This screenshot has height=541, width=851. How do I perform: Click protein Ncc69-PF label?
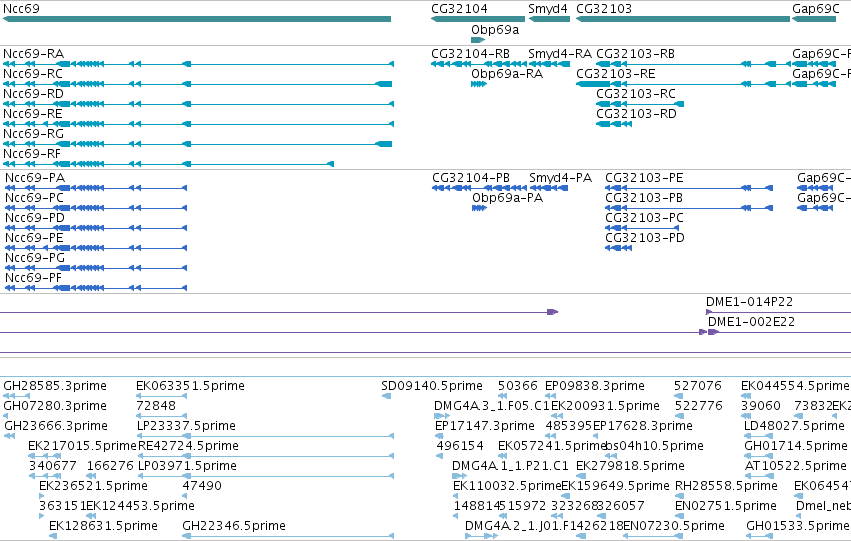(x=34, y=278)
